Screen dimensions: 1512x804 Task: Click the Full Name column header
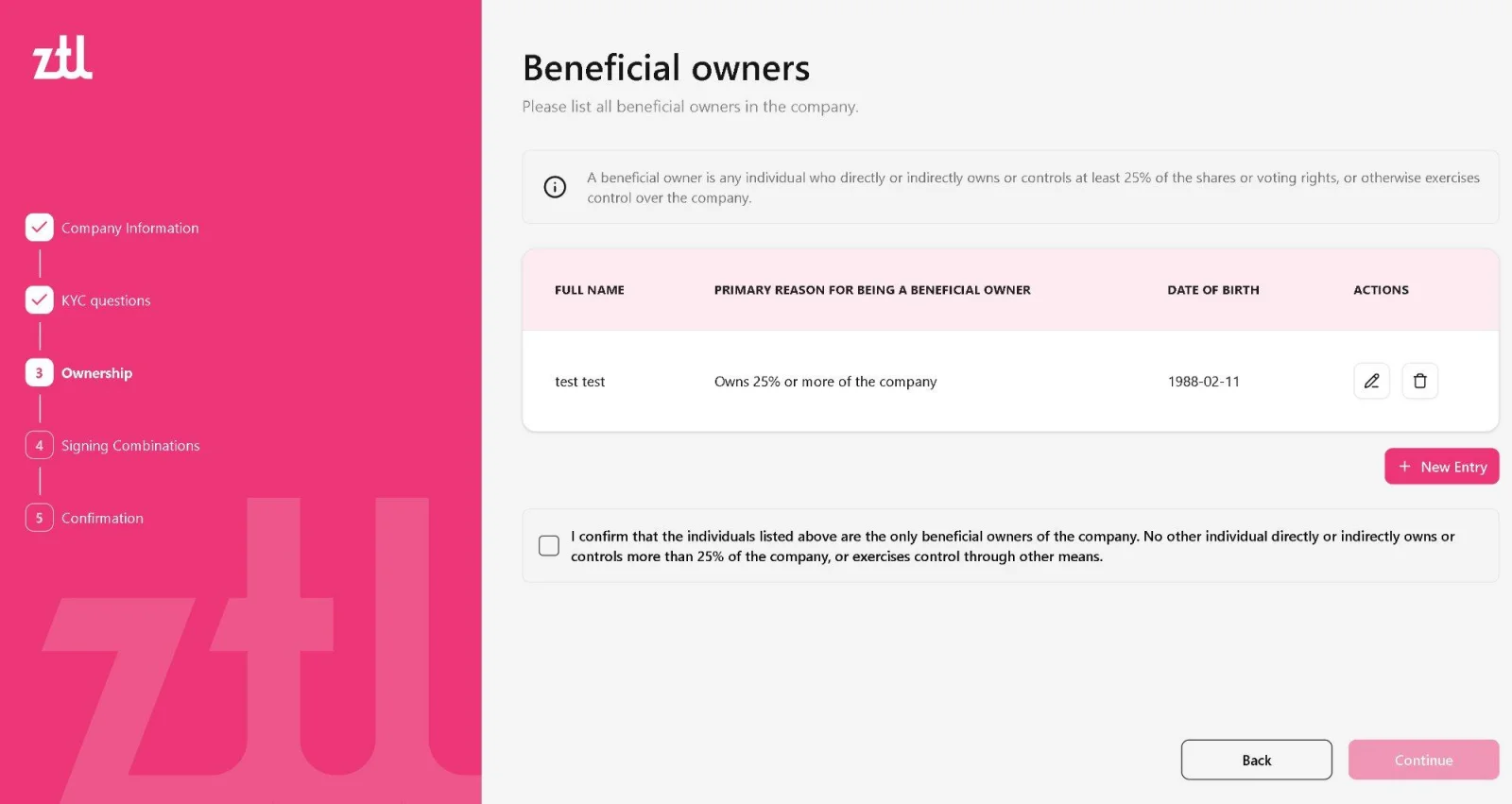[590, 290]
